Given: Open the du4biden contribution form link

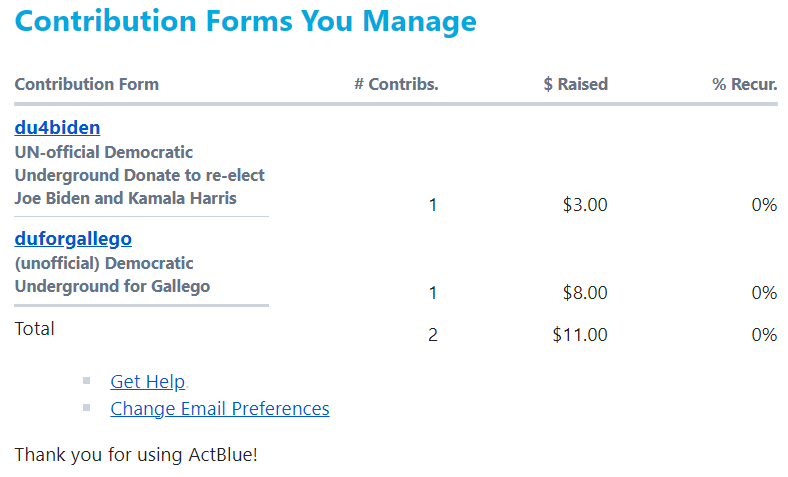Looking at the screenshot, I should (57, 128).
